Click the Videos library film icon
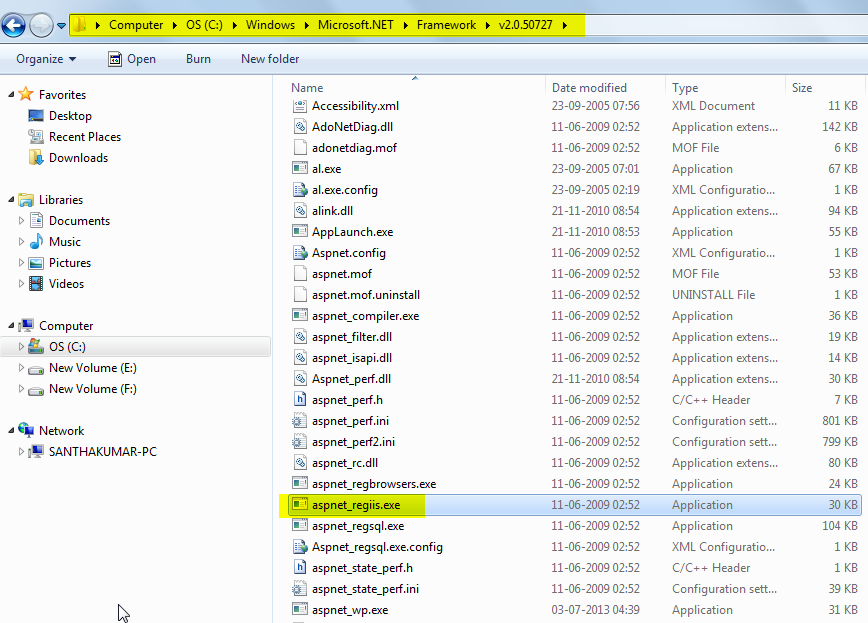 pyautogui.click(x=36, y=284)
